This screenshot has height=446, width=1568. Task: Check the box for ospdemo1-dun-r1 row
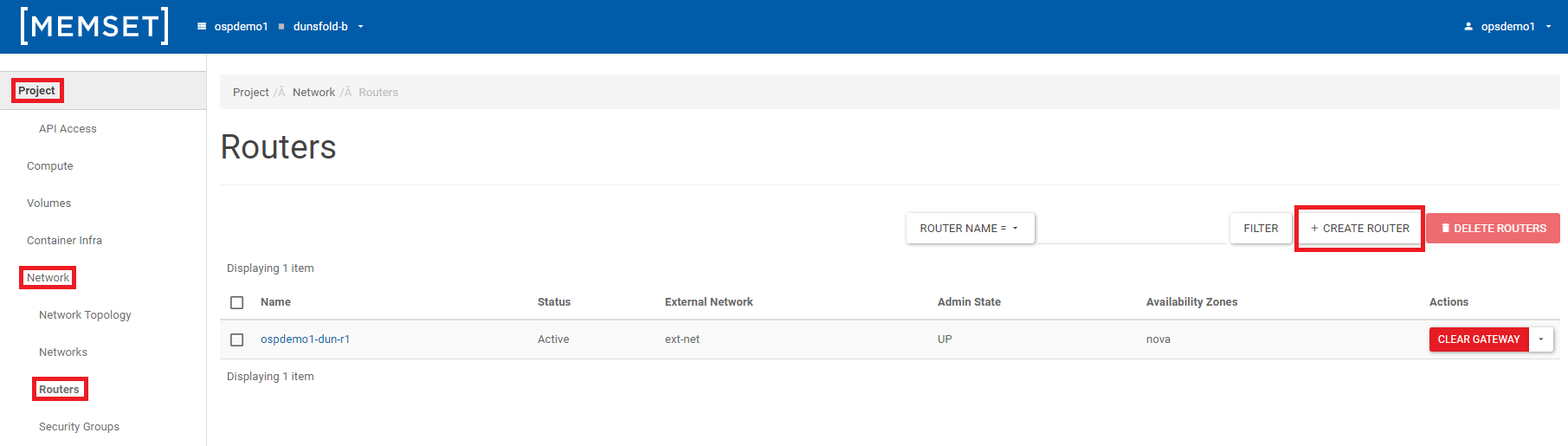(x=236, y=339)
